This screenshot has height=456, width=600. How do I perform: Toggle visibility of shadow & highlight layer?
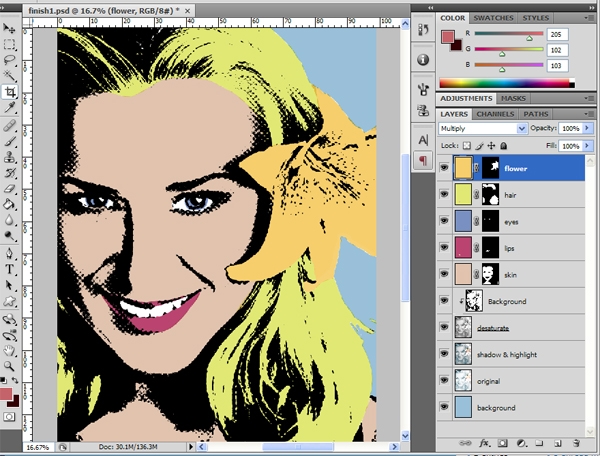[x=444, y=353]
